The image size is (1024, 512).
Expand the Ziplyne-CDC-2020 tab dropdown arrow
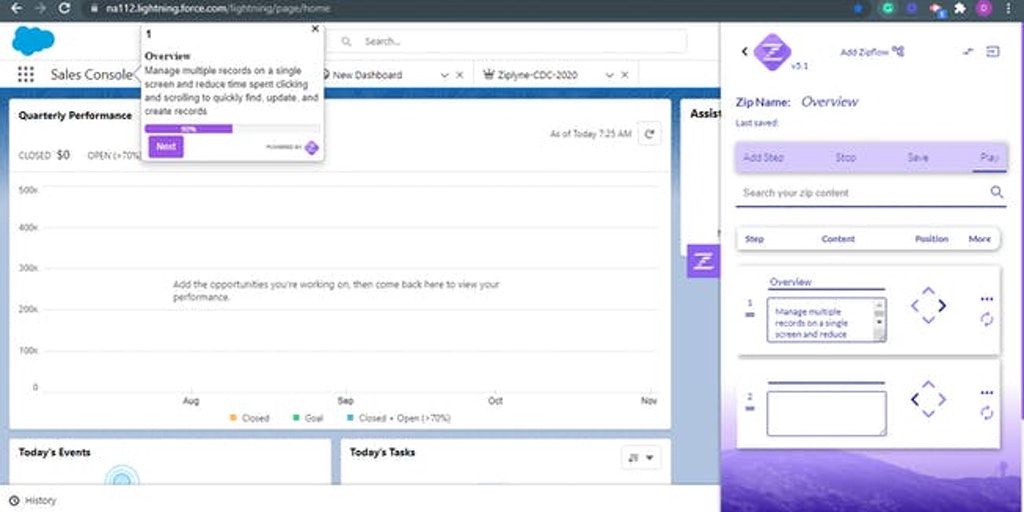(x=609, y=75)
